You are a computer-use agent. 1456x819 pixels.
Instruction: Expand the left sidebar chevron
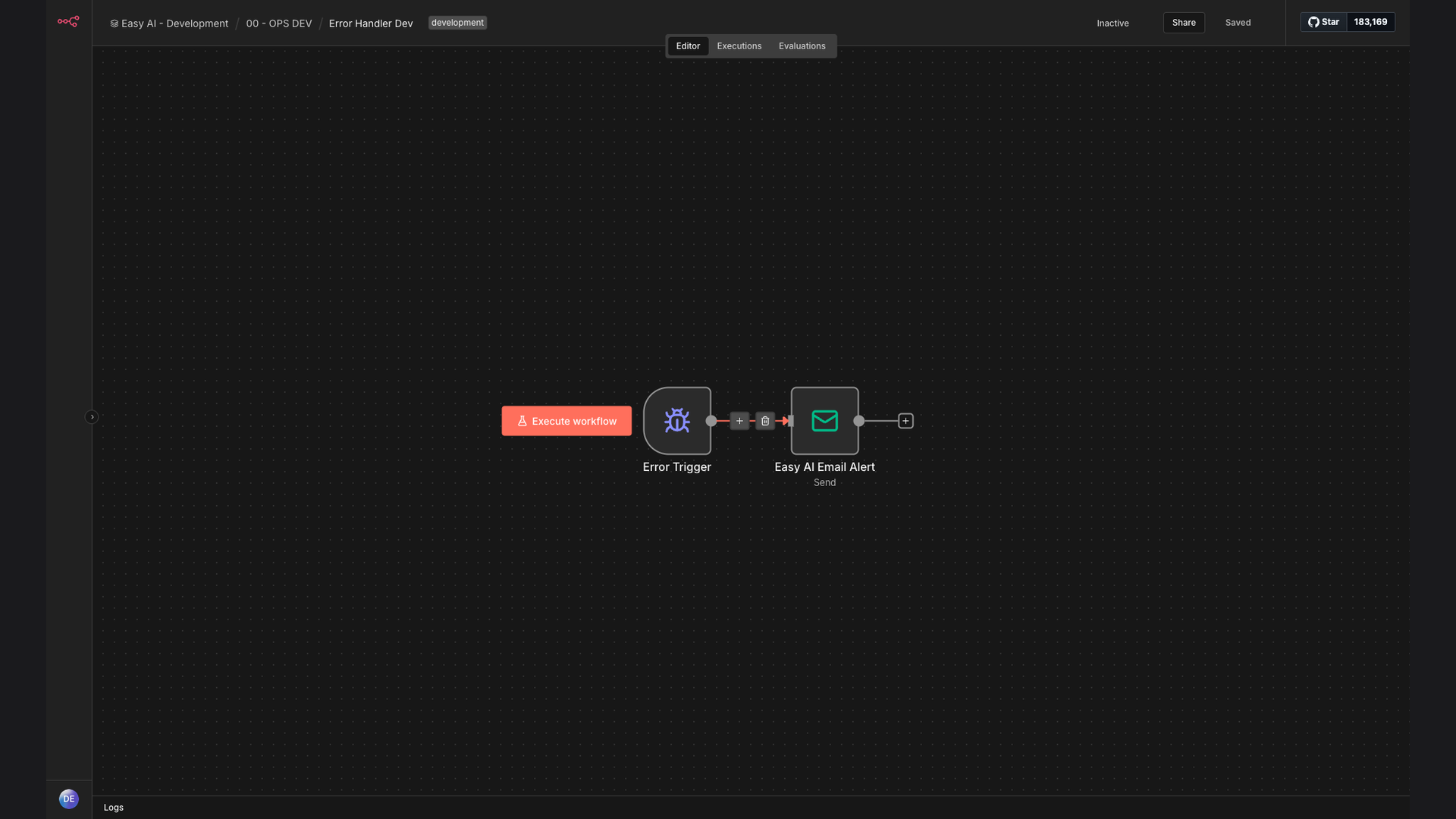(92, 417)
